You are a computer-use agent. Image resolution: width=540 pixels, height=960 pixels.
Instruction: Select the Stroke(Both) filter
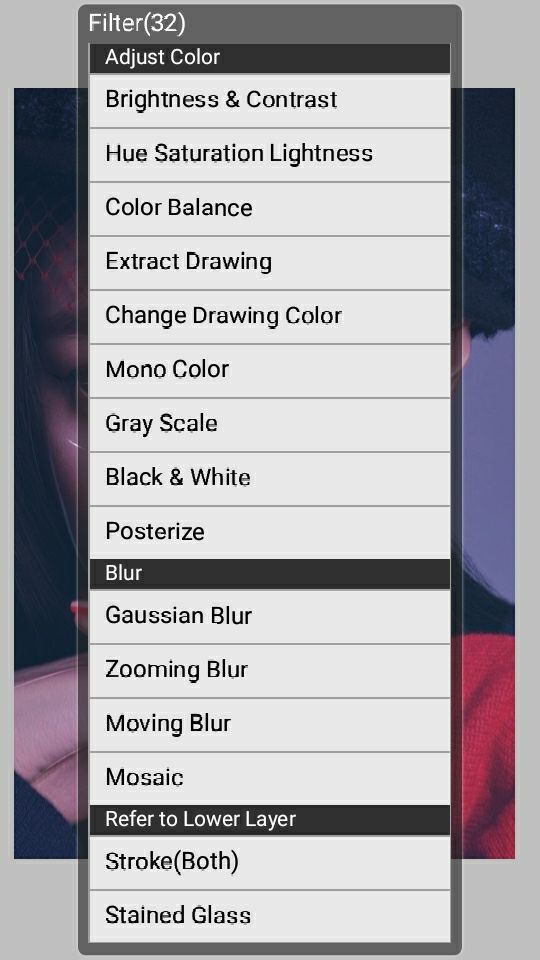270,863
